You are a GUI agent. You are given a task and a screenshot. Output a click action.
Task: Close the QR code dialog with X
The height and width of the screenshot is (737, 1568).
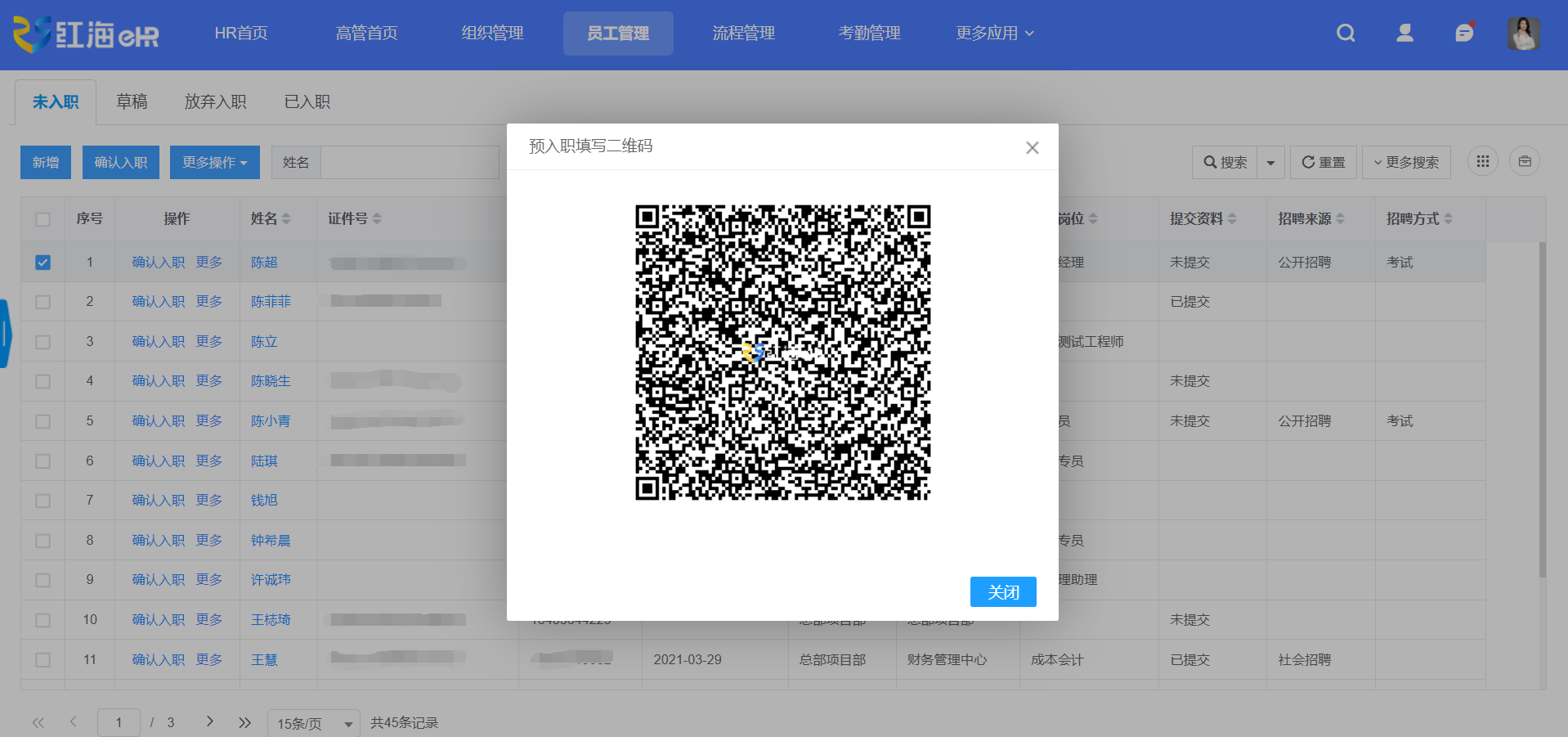1033,147
